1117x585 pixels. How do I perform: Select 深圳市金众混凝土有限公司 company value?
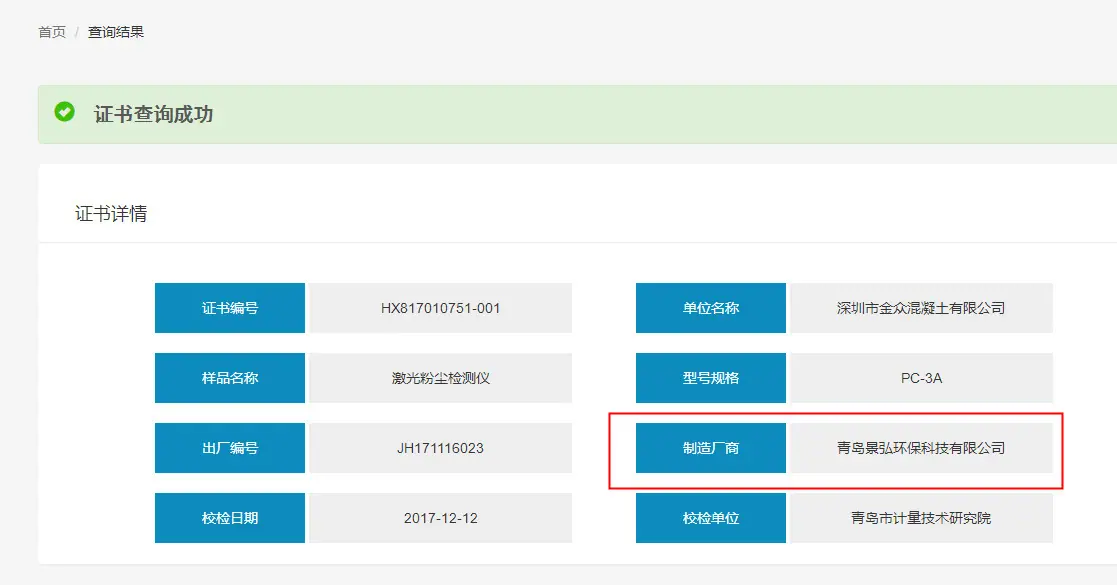click(921, 308)
